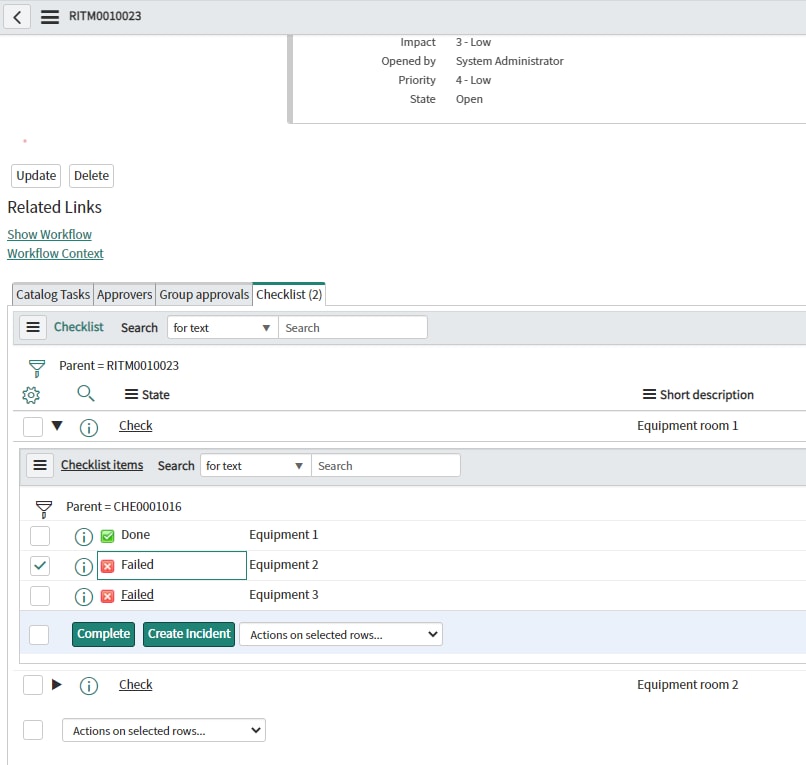Click the red Failed icon for Equipment 3
This screenshot has height=765, width=806.
107,596
